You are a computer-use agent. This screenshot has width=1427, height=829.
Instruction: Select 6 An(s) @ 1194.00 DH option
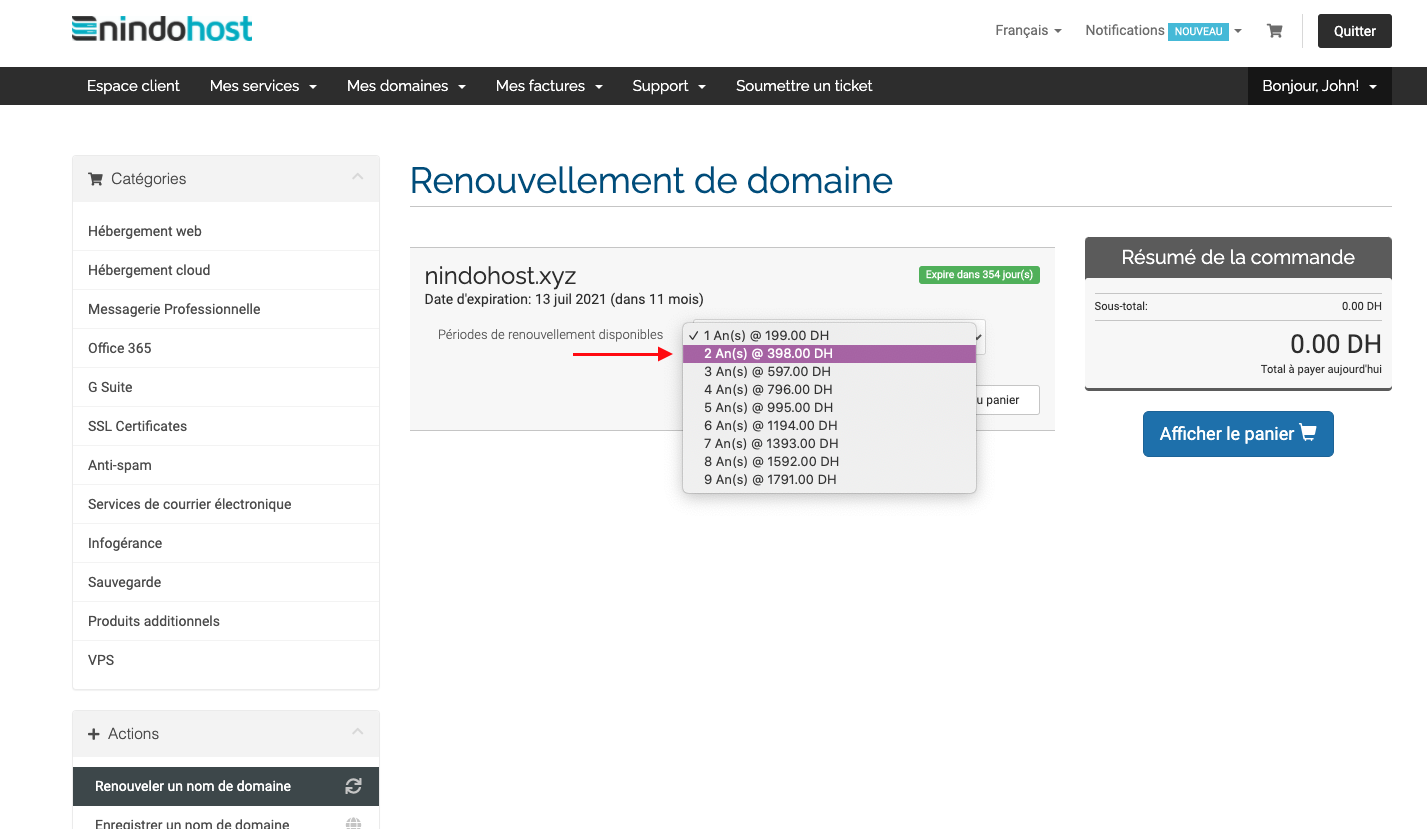click(x=829, y=426)
